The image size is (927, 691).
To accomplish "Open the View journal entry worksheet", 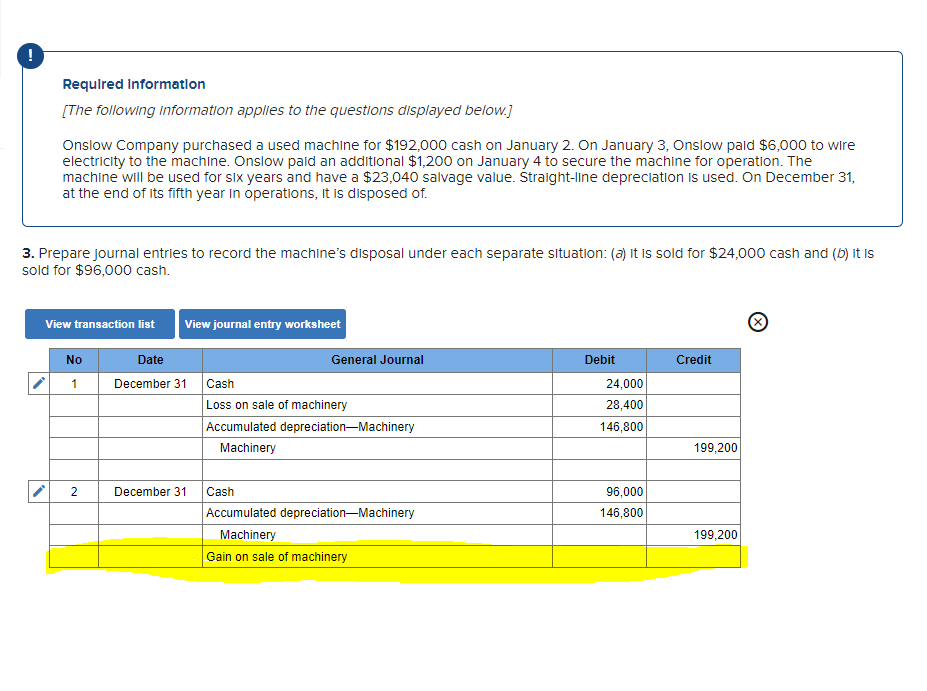I will tap(262, 323).
